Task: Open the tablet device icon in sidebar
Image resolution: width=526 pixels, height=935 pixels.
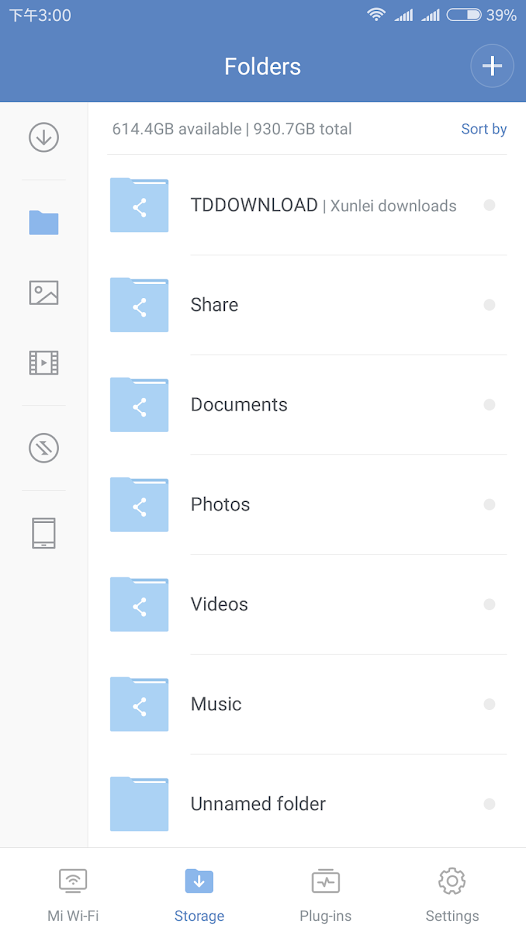Action: pos(44,533)
